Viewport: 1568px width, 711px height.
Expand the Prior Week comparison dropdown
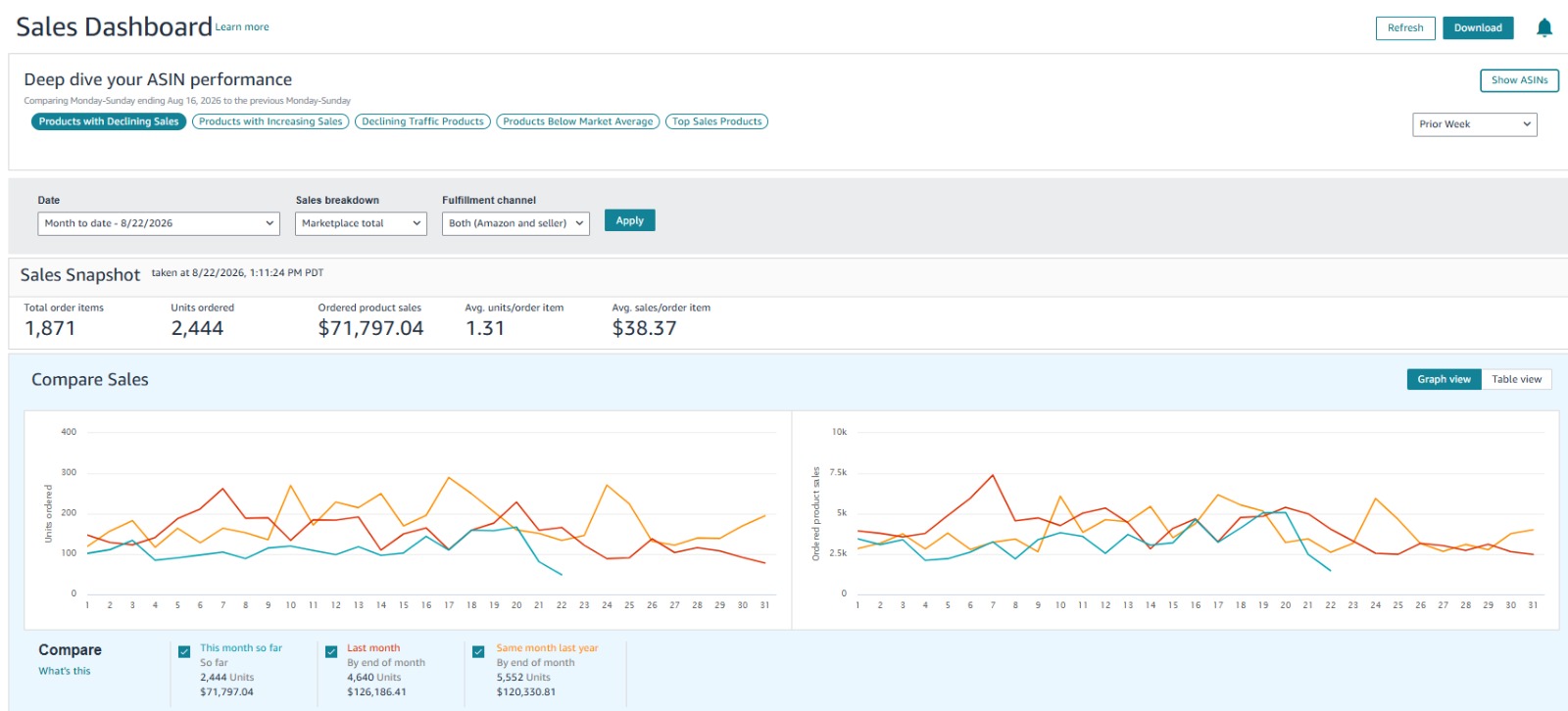point(1474,124)
